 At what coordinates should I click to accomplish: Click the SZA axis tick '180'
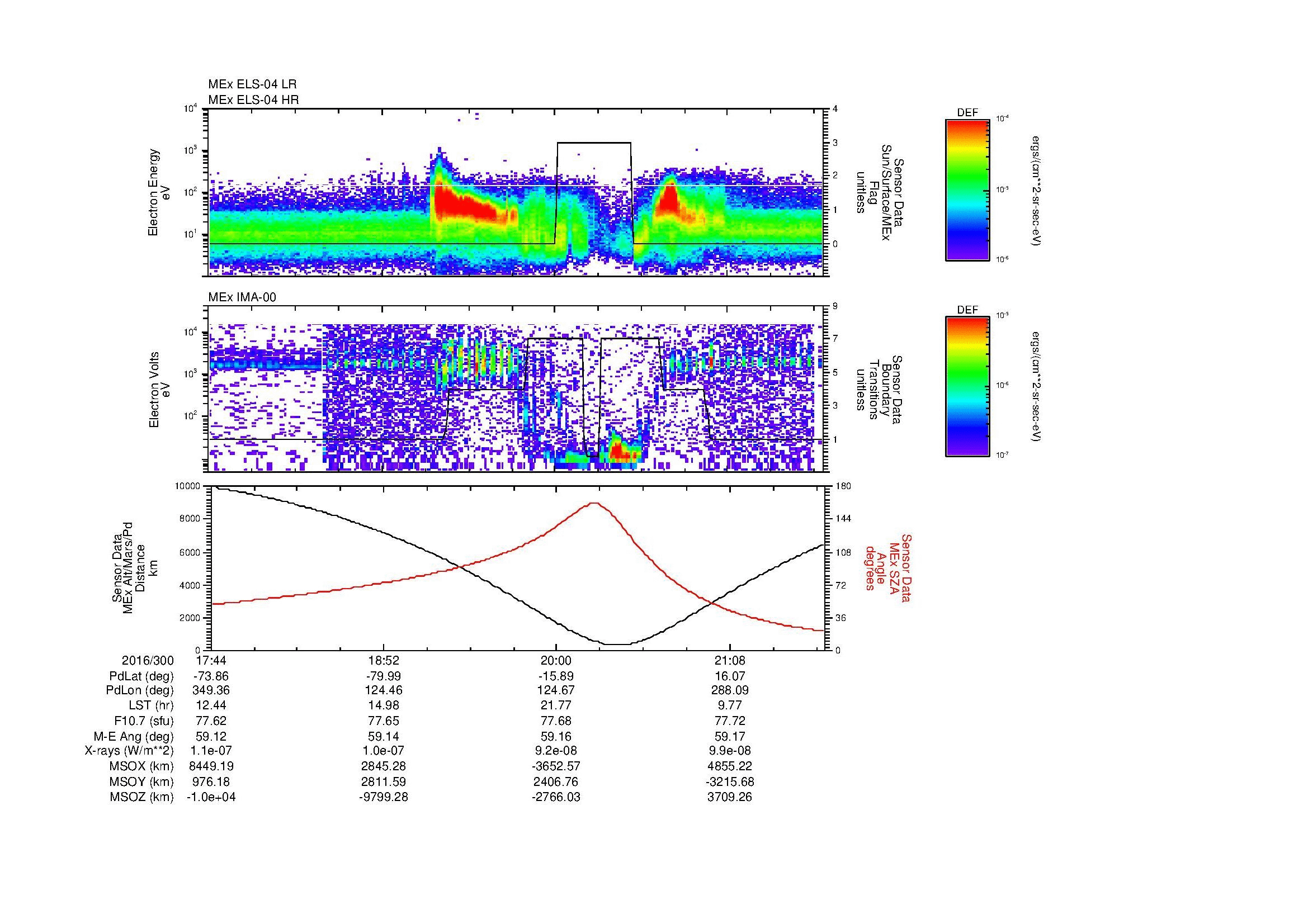tap(843, 486)
